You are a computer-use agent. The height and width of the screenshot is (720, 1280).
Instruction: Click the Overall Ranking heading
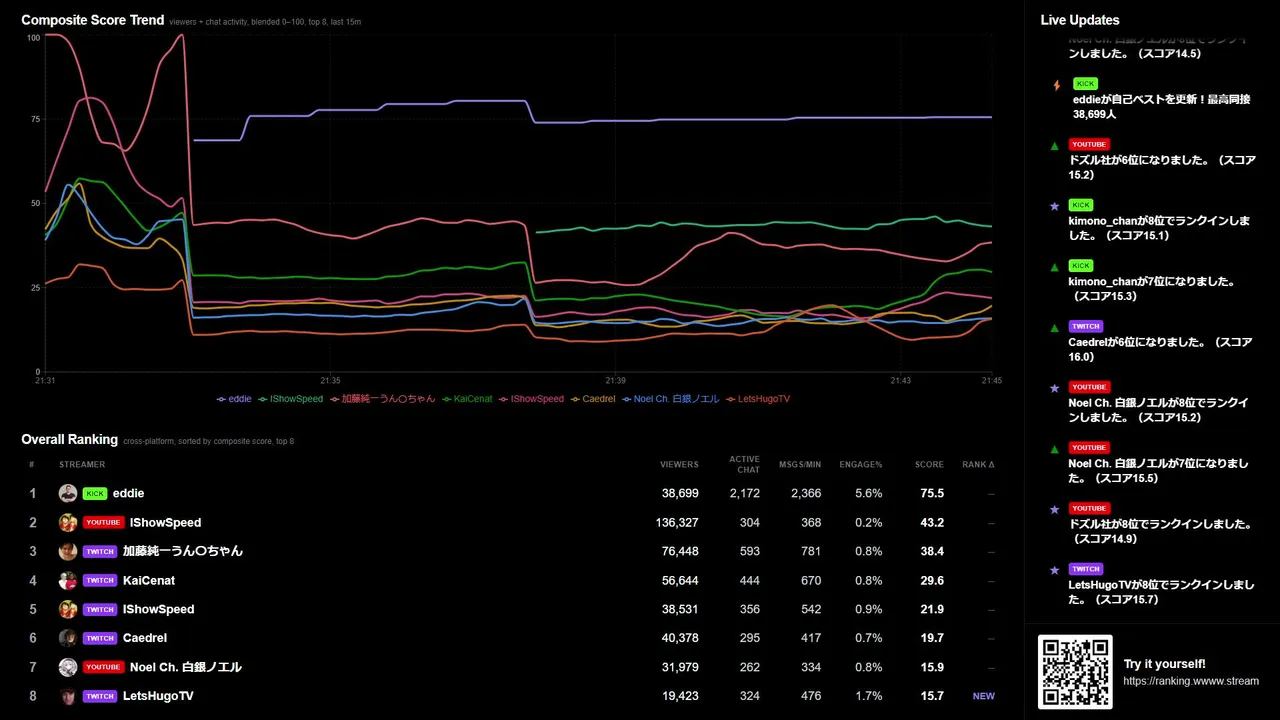click(x=70, y=439)
